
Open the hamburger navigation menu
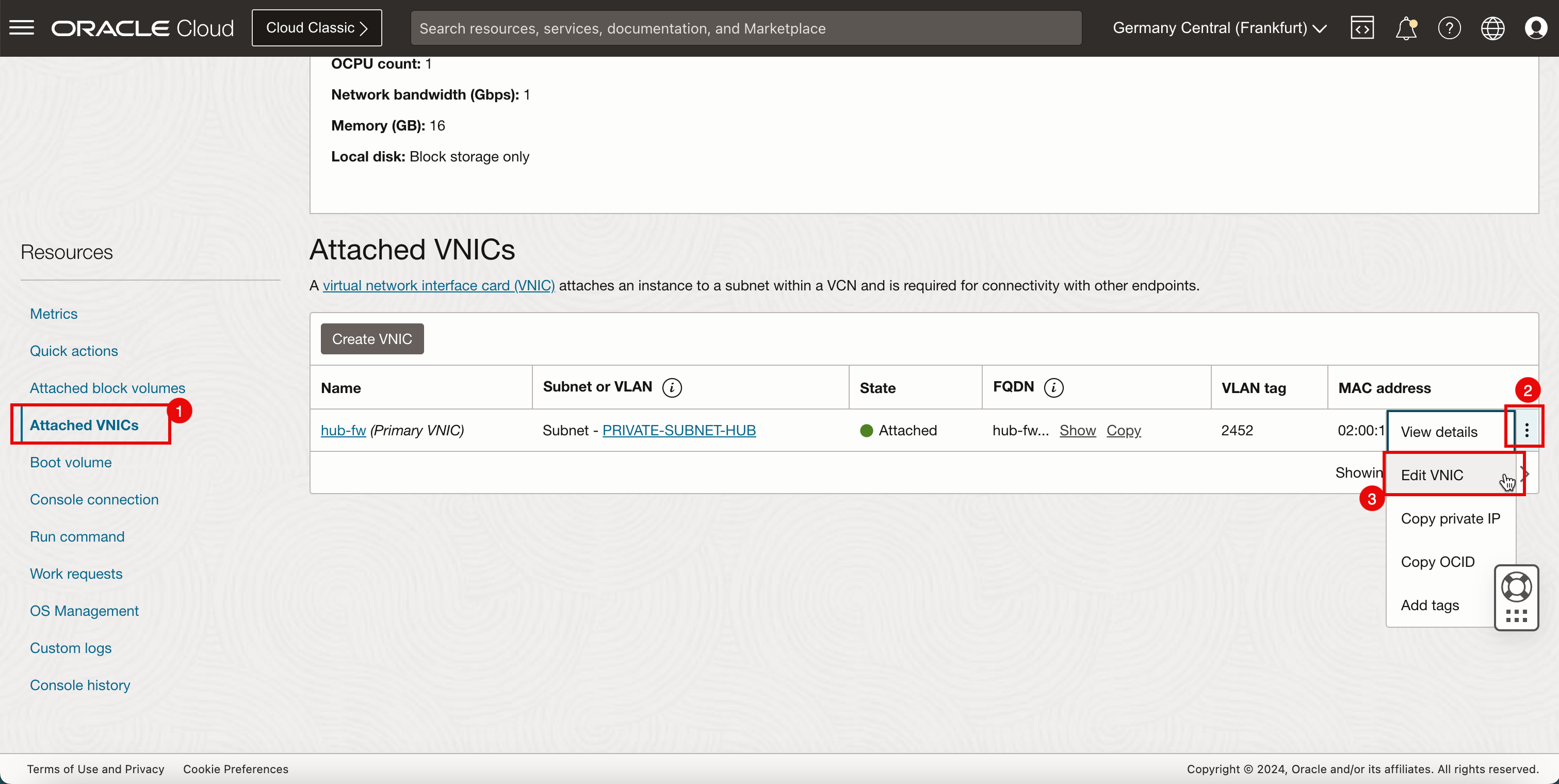point(22,28)
